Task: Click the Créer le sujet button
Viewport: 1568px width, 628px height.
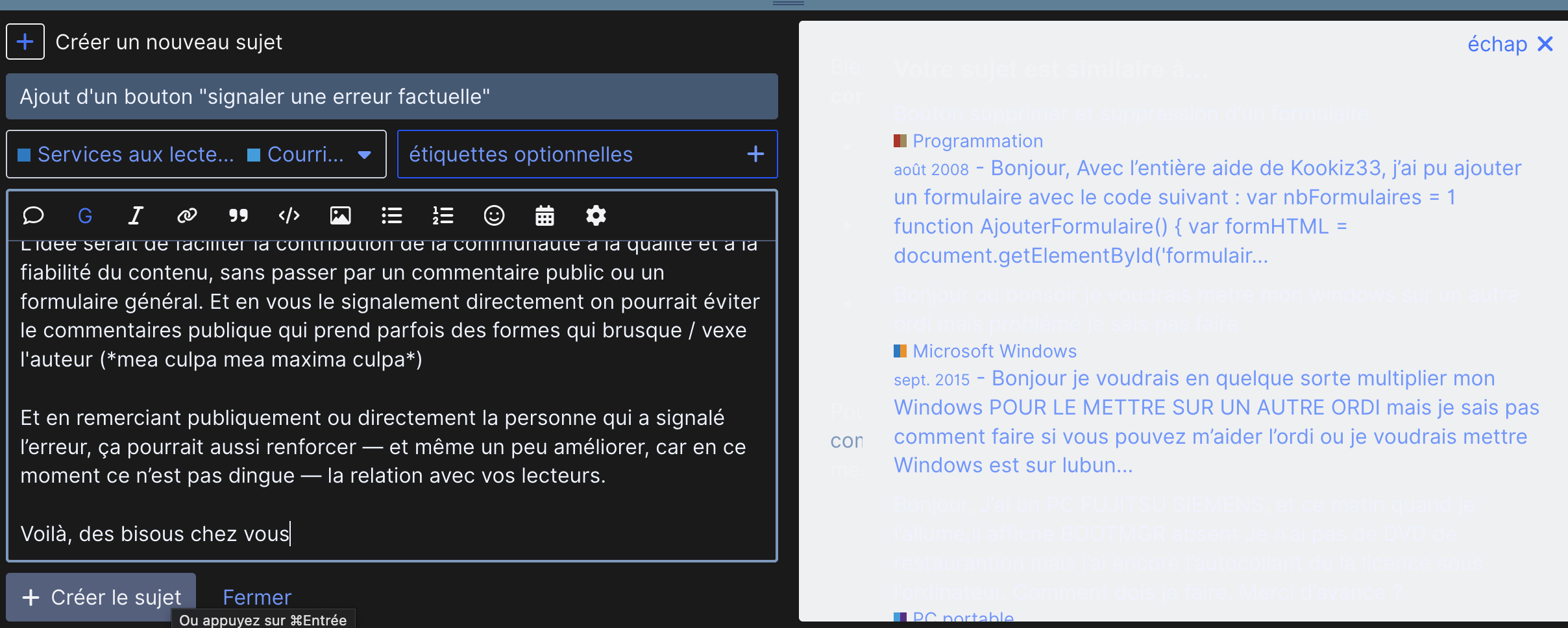Action: pyautogui.click(x=101, y=597)
